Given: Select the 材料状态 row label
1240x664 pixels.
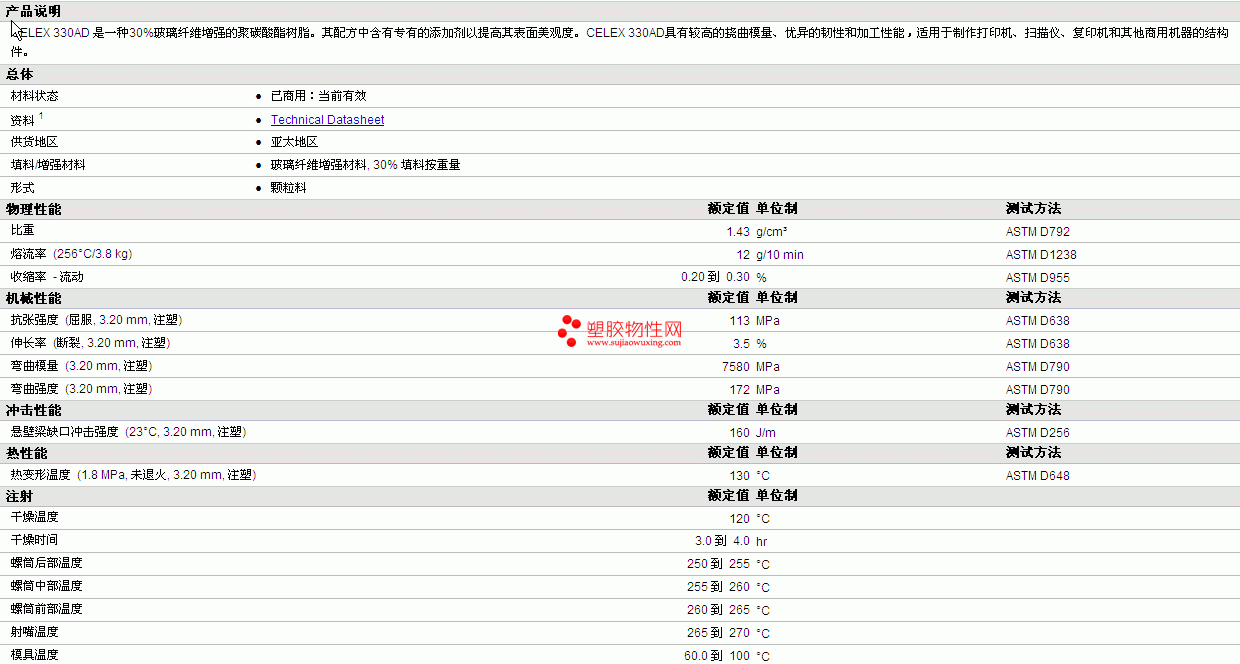Looking at the screenshot, I should tap(34, 96).
